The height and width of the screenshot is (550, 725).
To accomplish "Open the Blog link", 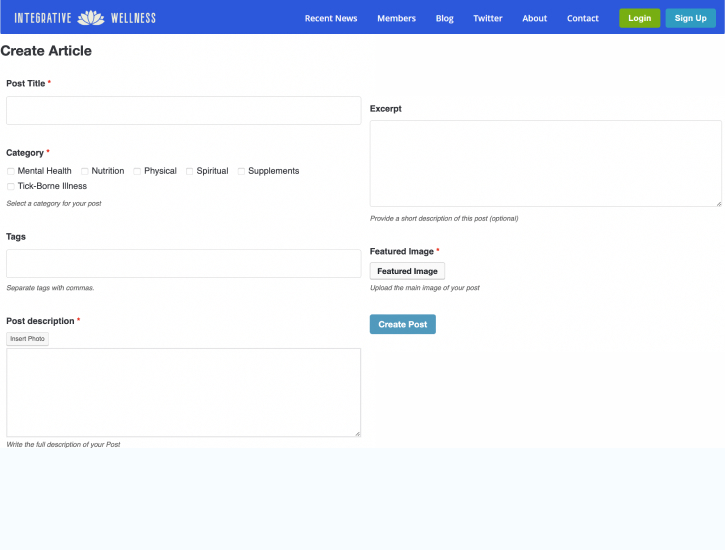I will (x=444, y=18).
